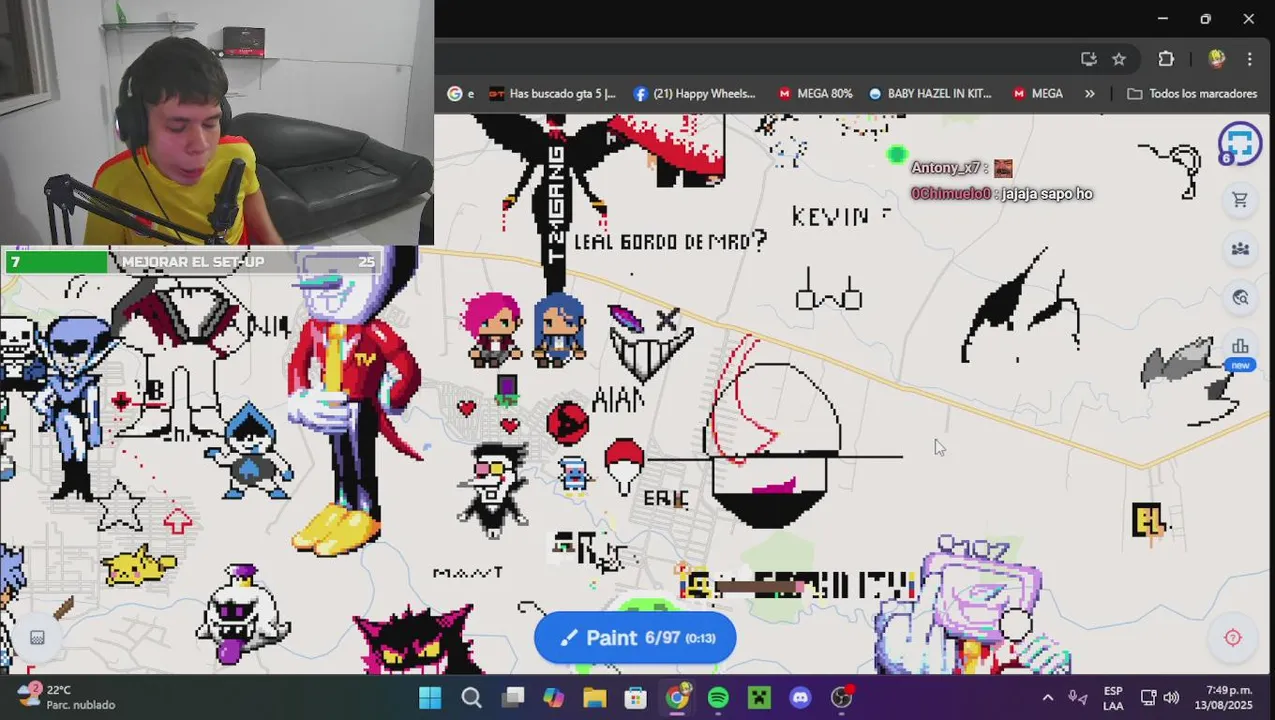Open the 'Has buscado gta 5' bookmark
Screen dimensions: 1275x720
click(x=553, y=93)
